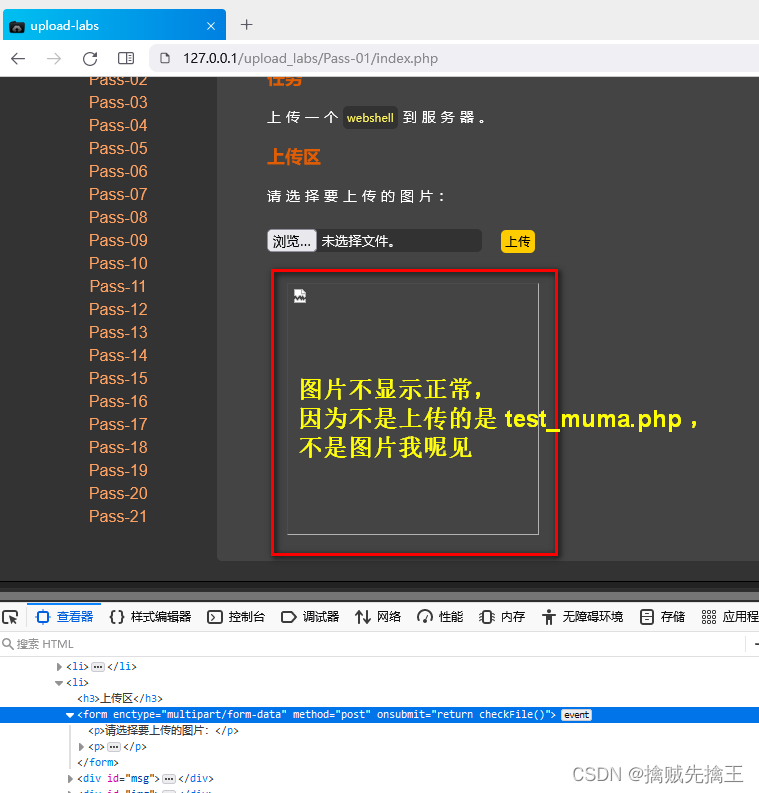This screenshot has width=759, height=793.
Task: Select the h3 上传区 line in inspector
Action: pos(120,698)
